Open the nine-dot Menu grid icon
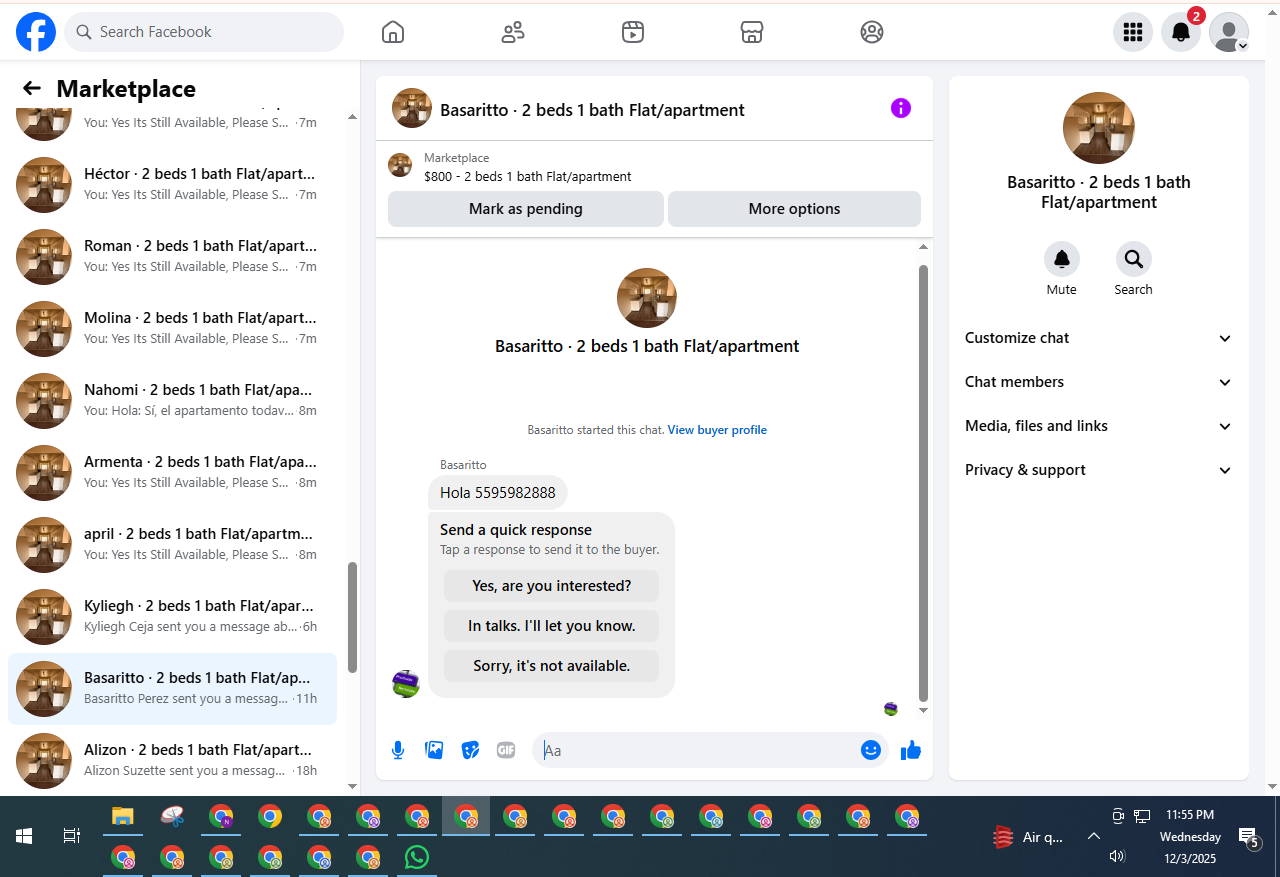The image size is (1280, 877). (x=1133, y=32)
